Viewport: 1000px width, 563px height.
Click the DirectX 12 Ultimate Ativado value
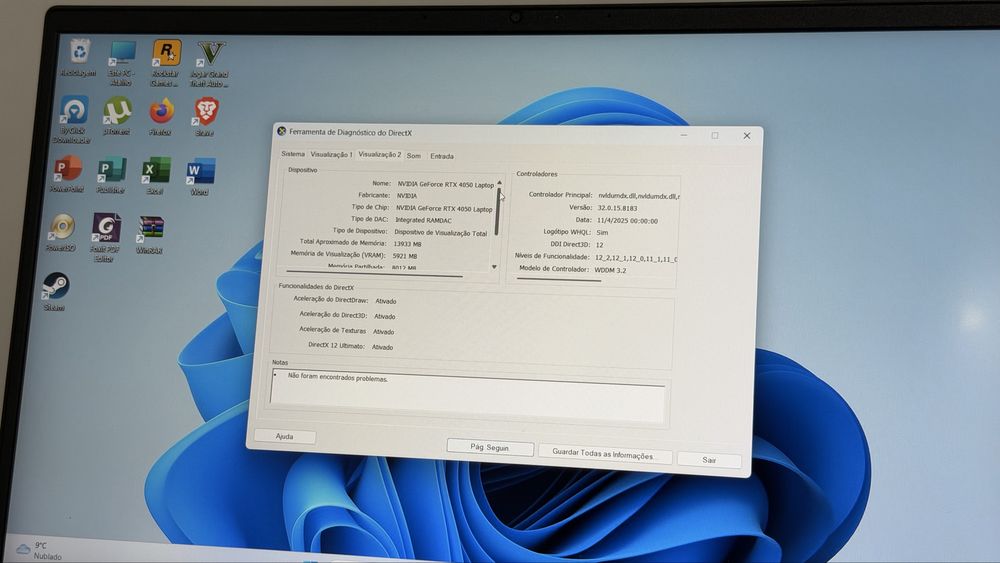[x=382, y=347]
